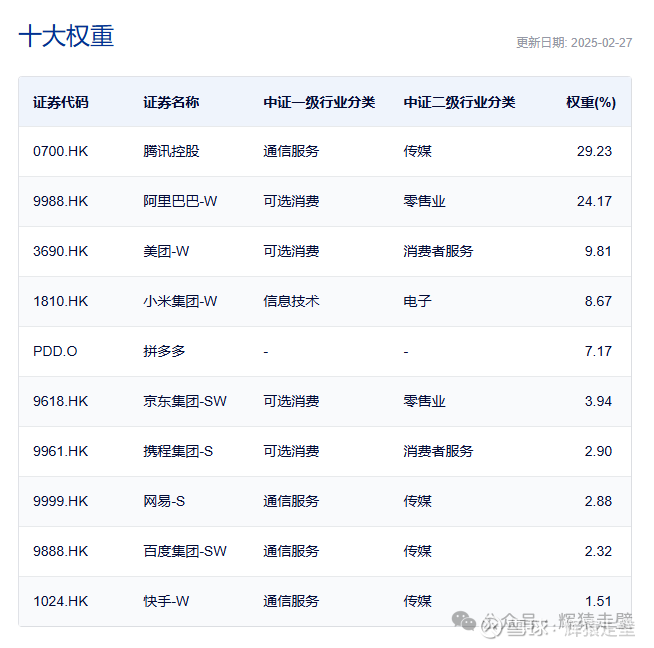
Task: Select the 网易-S name cell
Action: coord(164,501)
